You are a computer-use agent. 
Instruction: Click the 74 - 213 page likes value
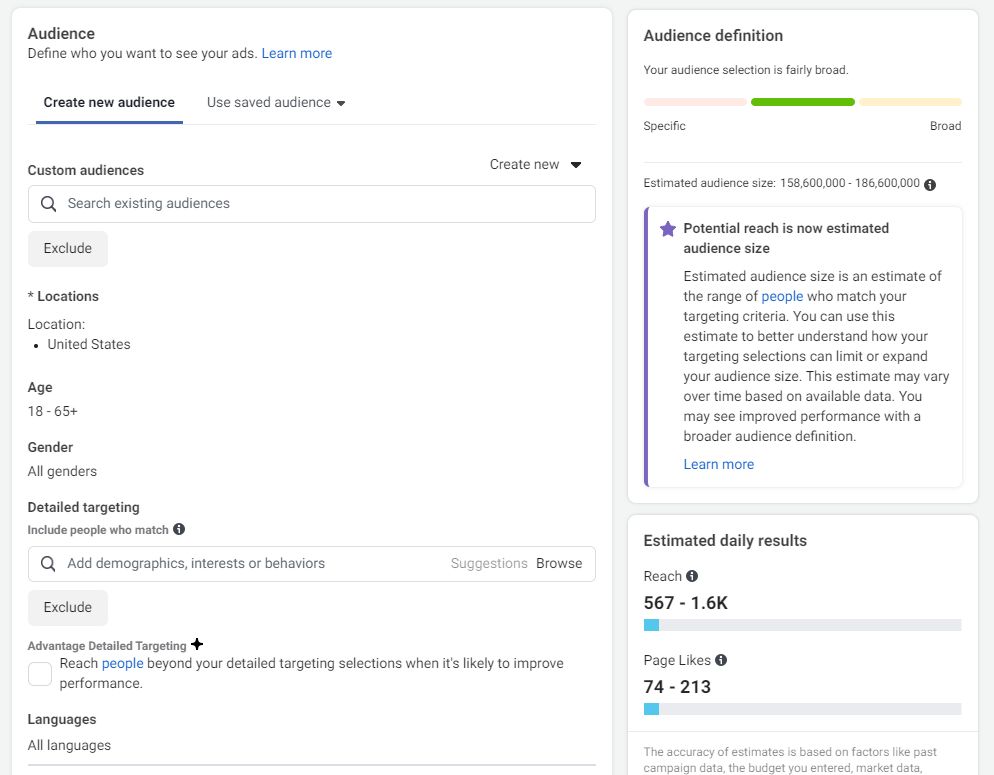tap(676, 687)
